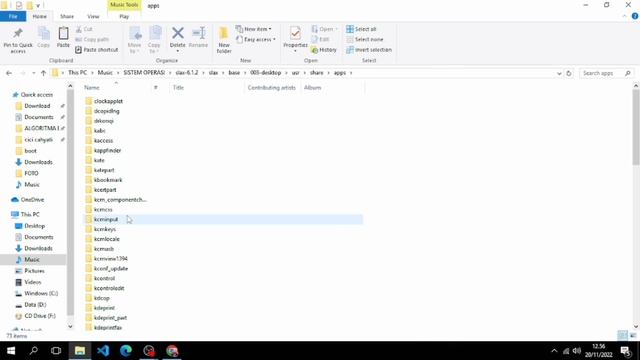Open Task View on taskbar

56,351
